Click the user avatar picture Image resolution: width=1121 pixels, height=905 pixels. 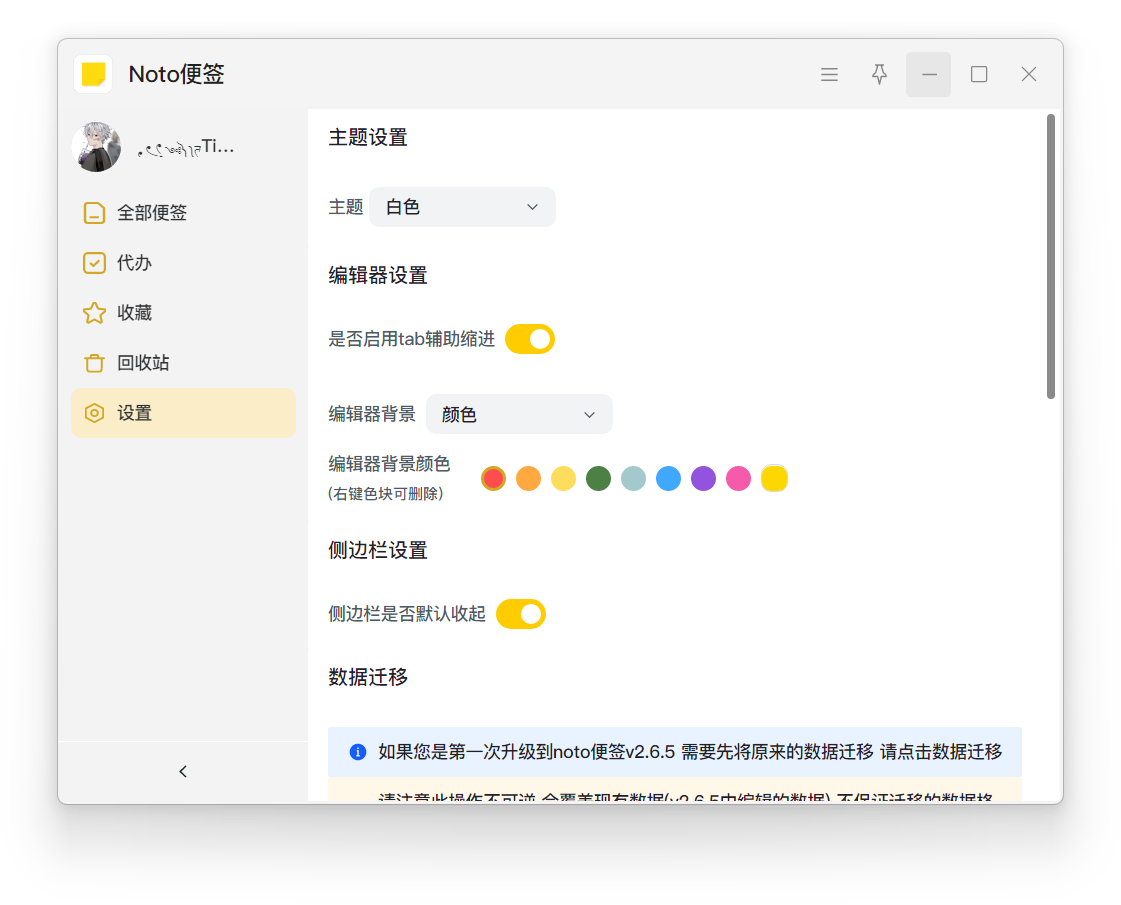tap(97, 148)
